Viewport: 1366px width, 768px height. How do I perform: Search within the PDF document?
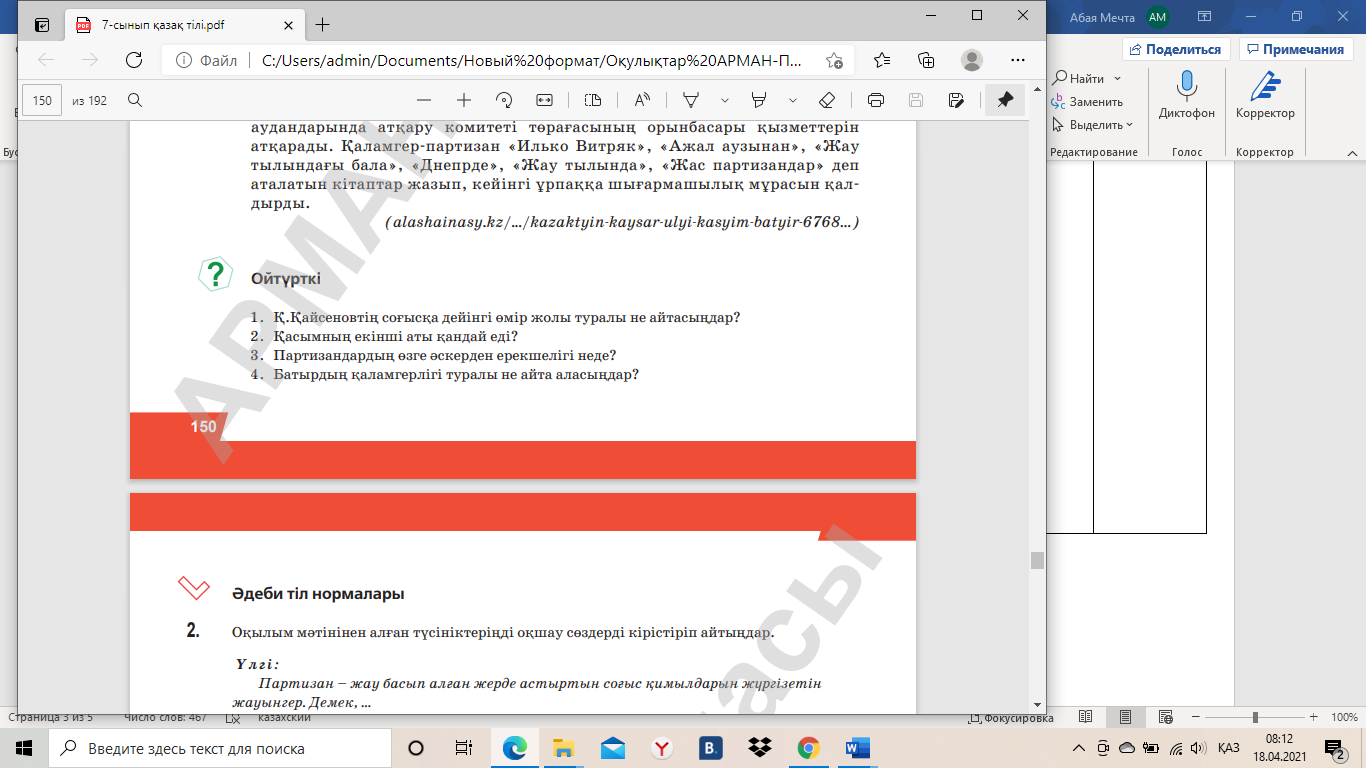point(135,100)
